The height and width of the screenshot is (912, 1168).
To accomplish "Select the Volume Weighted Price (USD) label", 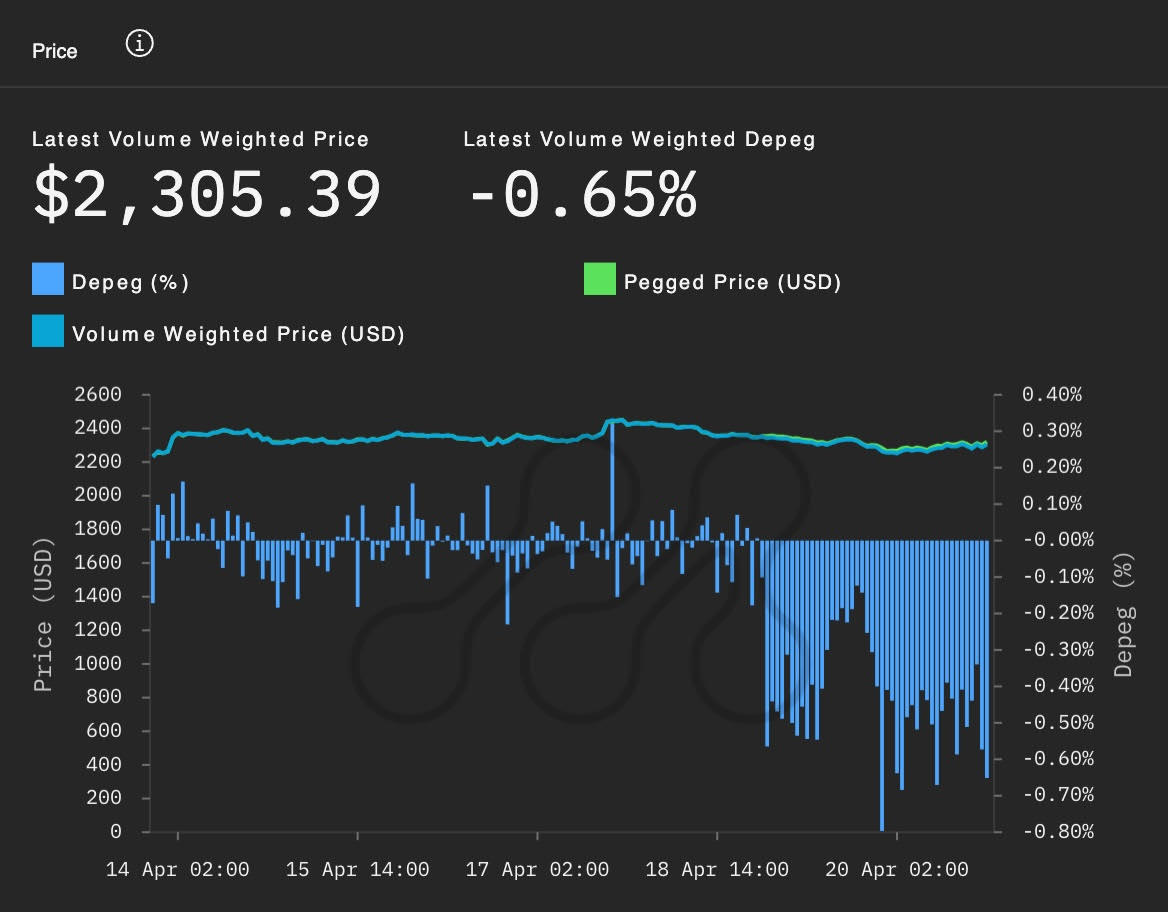I will [238, 334].
